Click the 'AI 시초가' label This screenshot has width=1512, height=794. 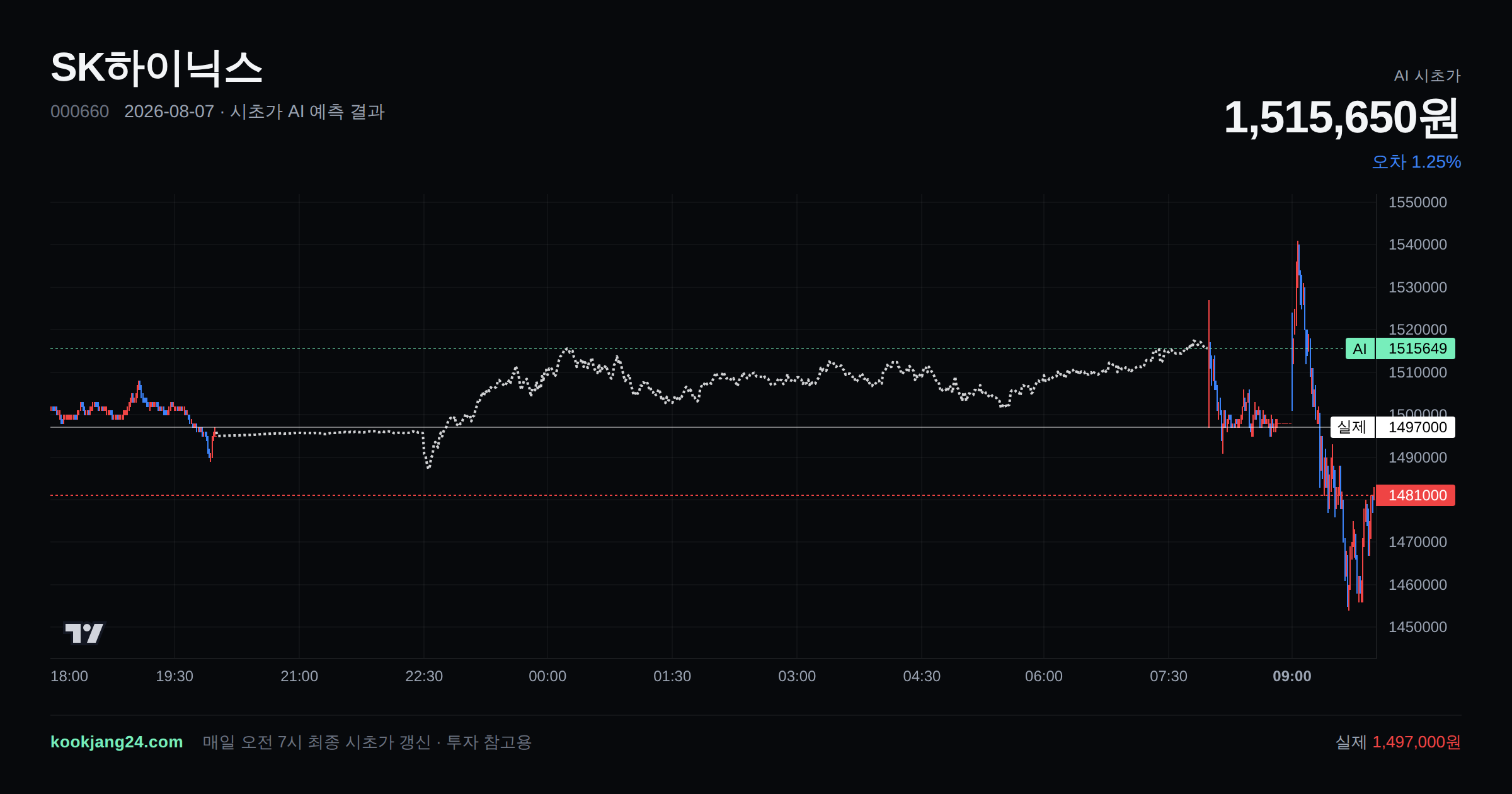tap(1427, 76)
